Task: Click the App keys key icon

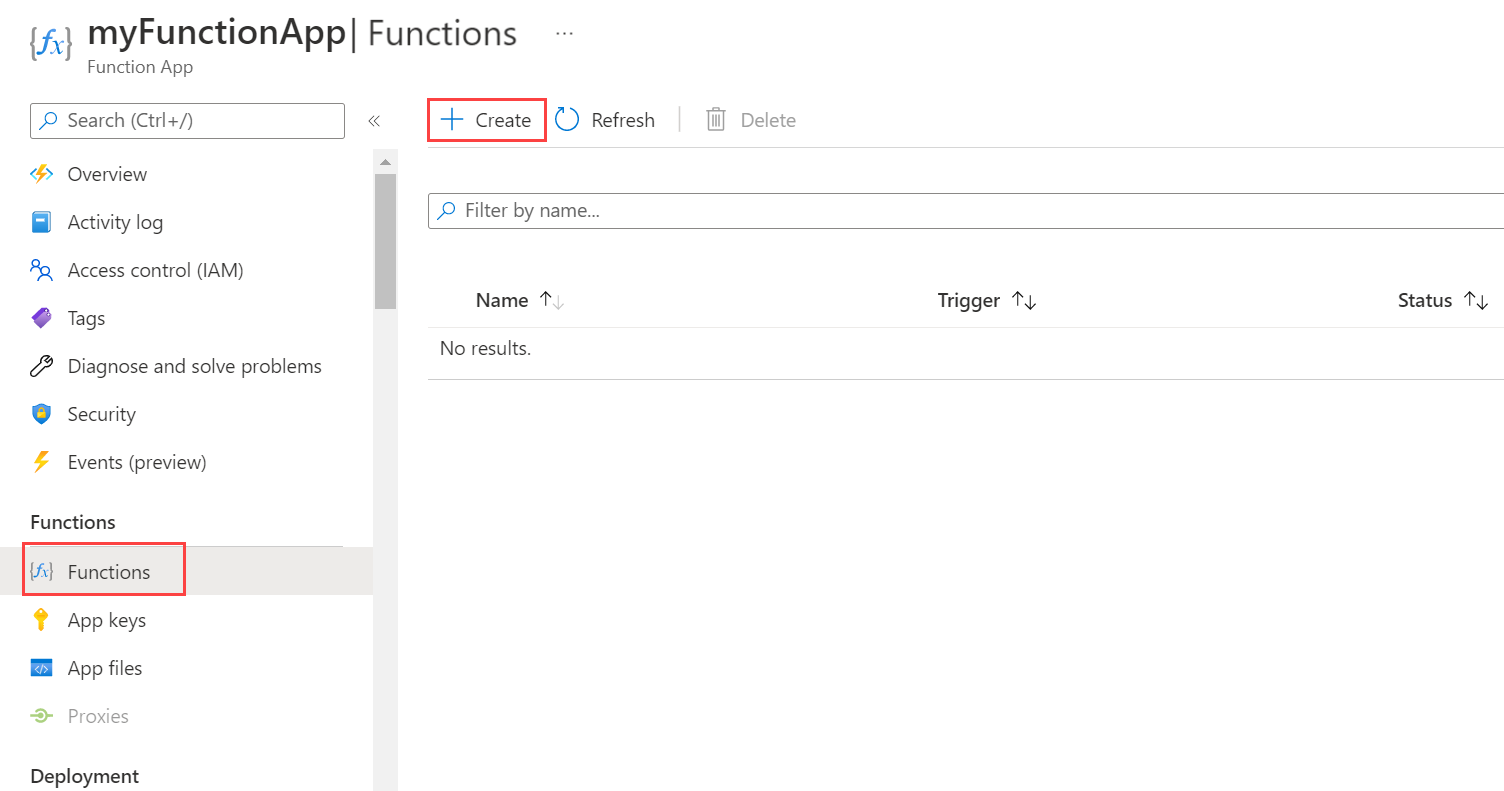Action: pos(41,620)
